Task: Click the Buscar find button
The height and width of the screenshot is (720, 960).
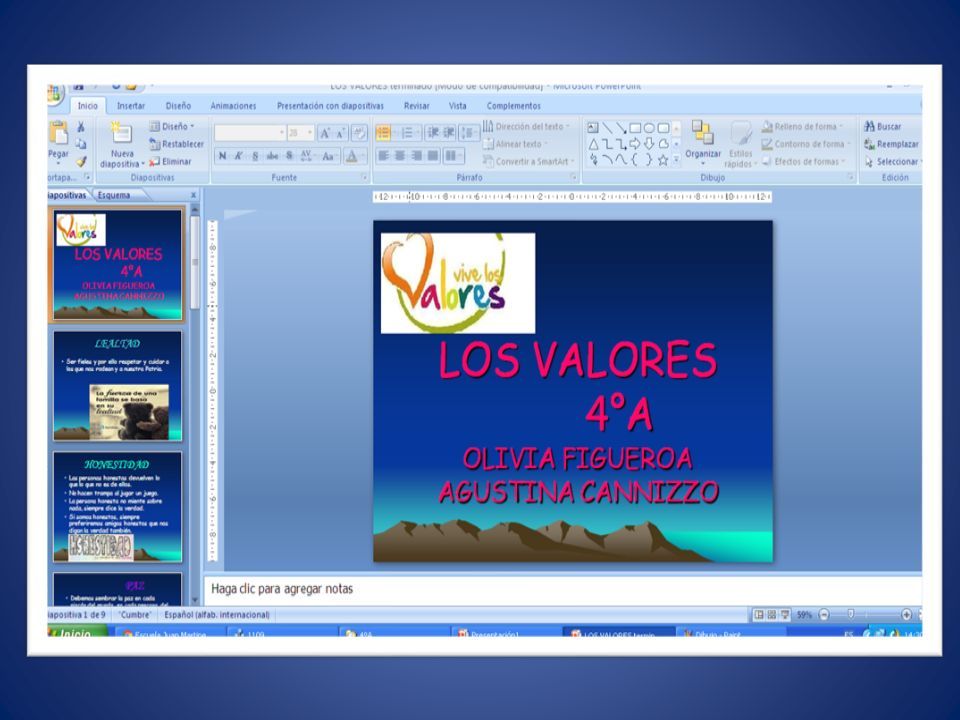Action: pos(882,127)
